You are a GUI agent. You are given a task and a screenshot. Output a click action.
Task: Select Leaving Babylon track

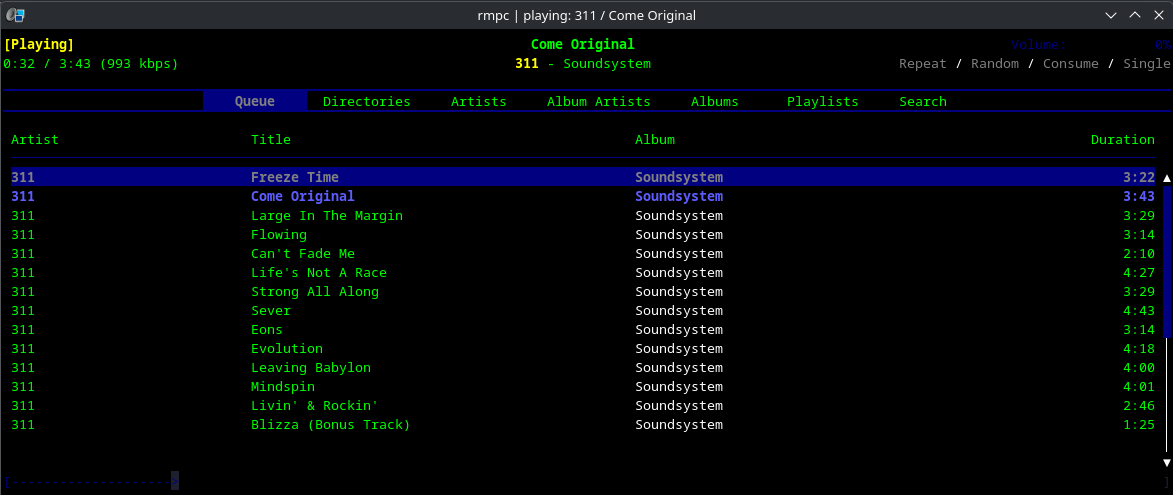coord(583,368)
